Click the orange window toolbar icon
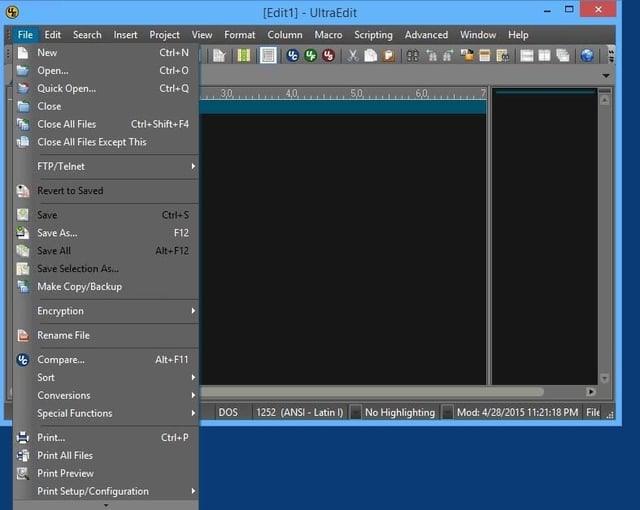 click(x=484, y=55)
